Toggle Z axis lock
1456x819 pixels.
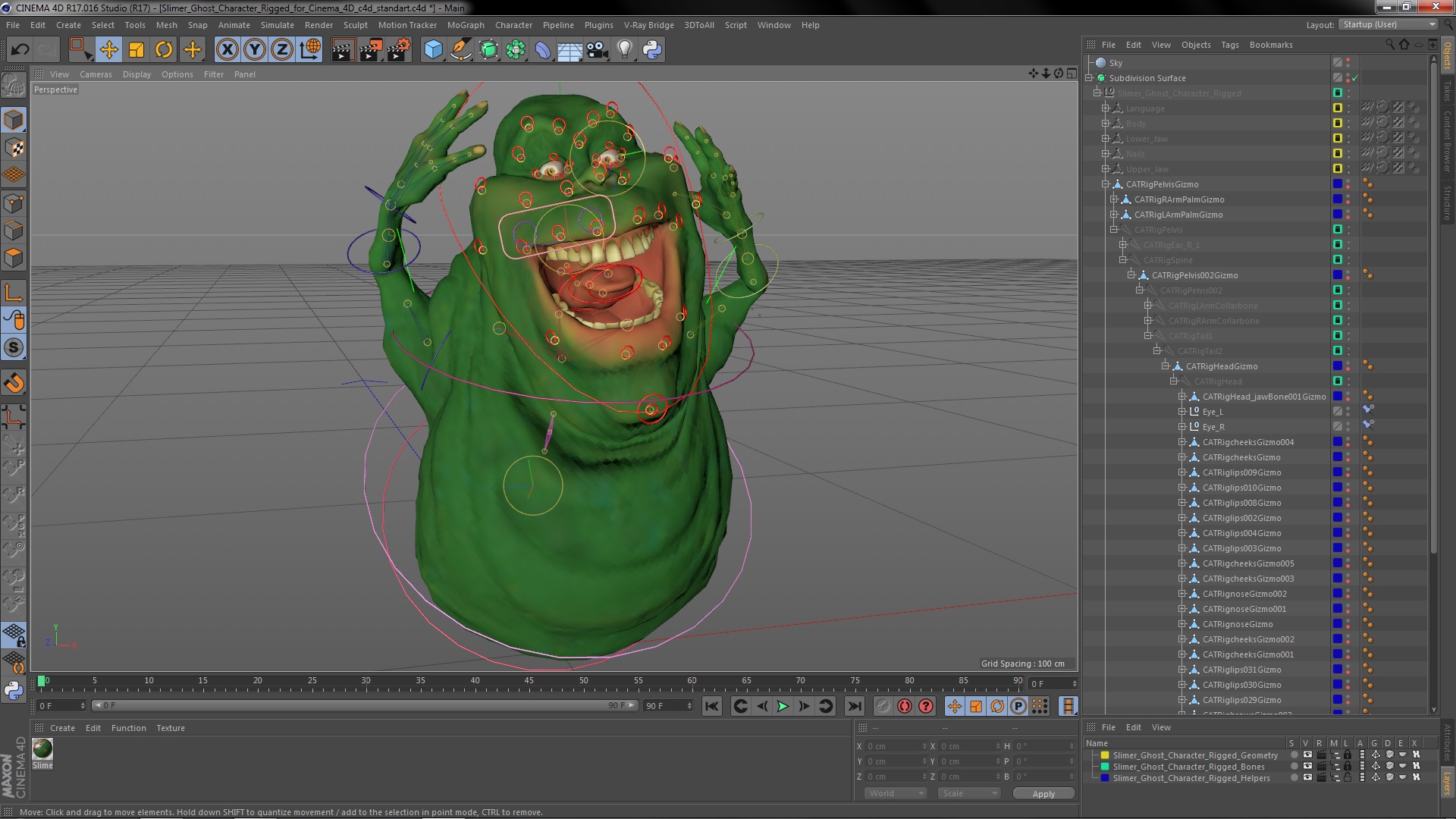[282, 50]
